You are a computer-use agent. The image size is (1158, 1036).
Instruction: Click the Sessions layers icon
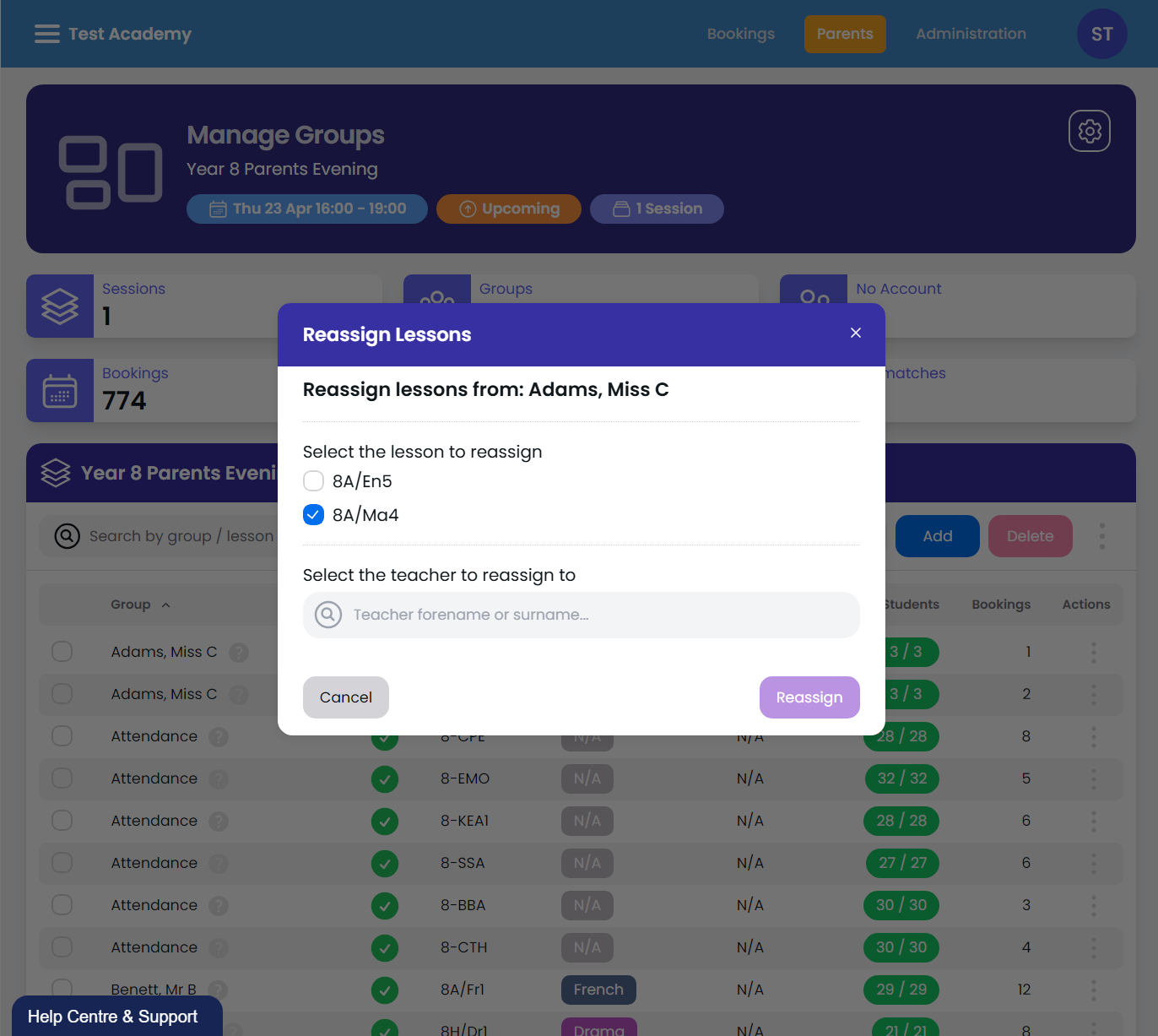(60, 306)
